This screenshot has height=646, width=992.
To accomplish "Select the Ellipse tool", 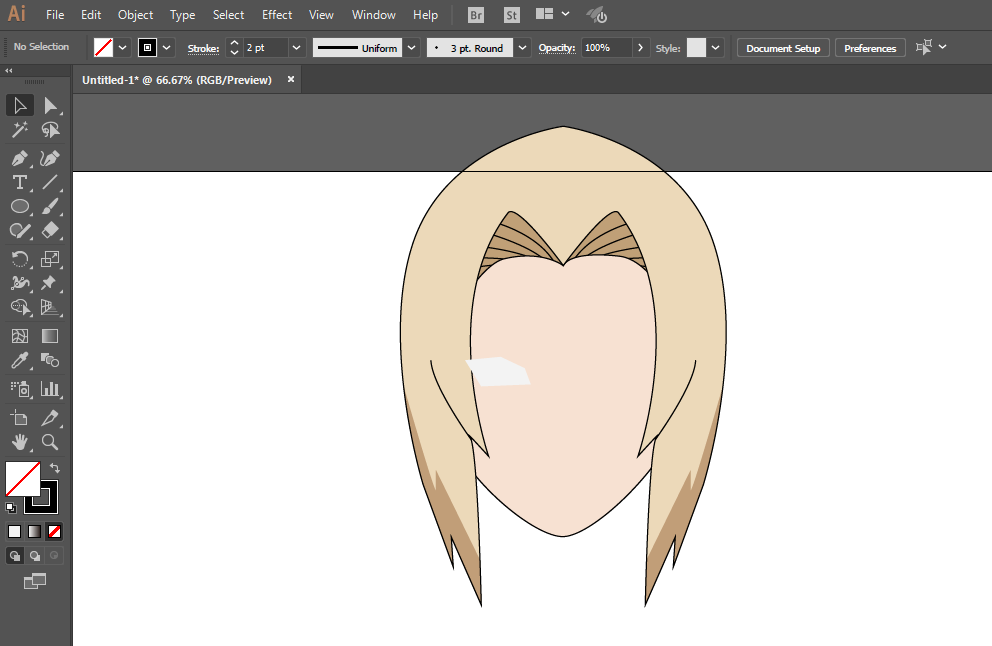I will pos(20,206).
